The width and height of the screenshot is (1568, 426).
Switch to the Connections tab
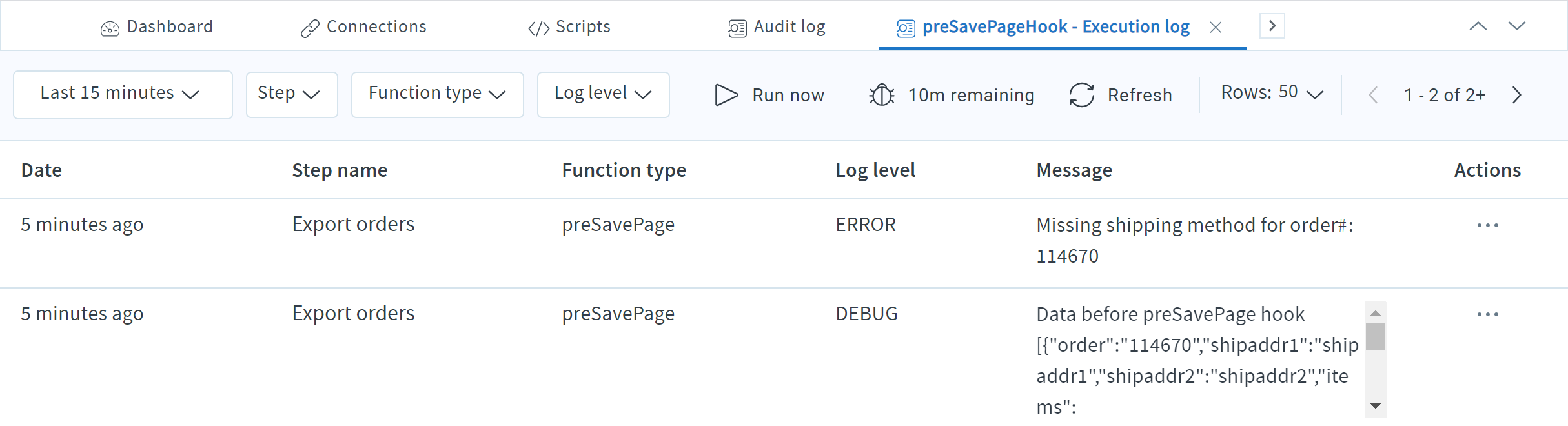click(363, 27)
